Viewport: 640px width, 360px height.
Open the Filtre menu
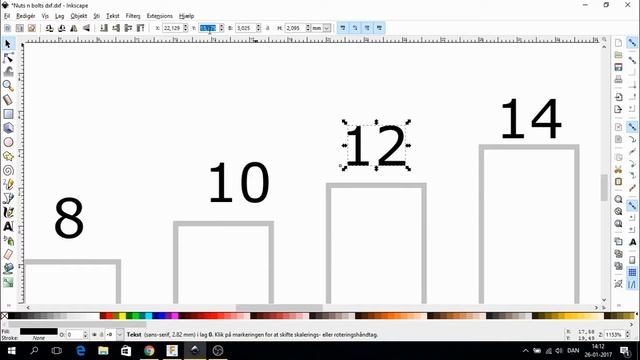[133, 16]
